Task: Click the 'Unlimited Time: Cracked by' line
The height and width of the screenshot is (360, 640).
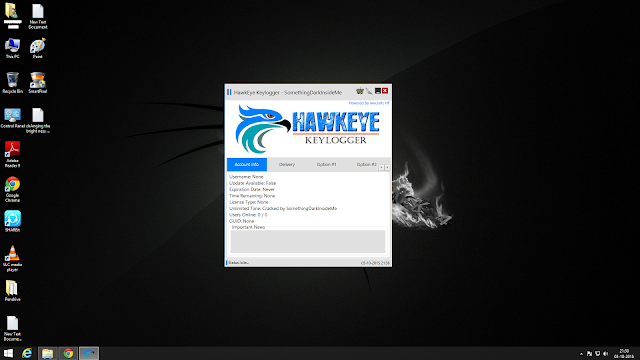Action: click(283, 209)
